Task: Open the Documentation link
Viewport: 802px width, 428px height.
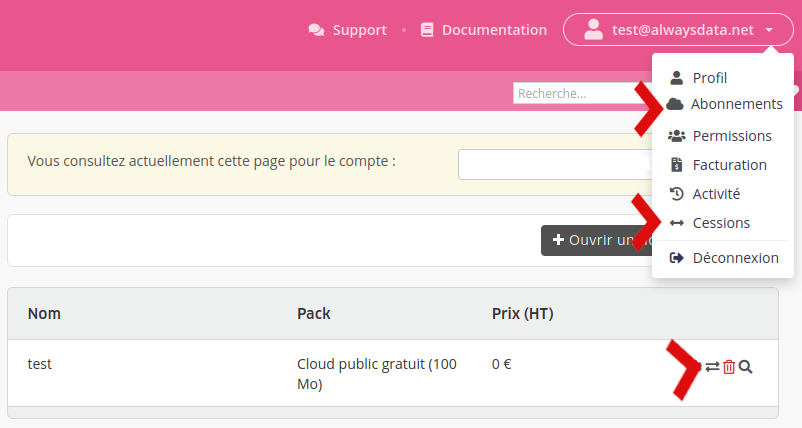Action: pos(494,30)
